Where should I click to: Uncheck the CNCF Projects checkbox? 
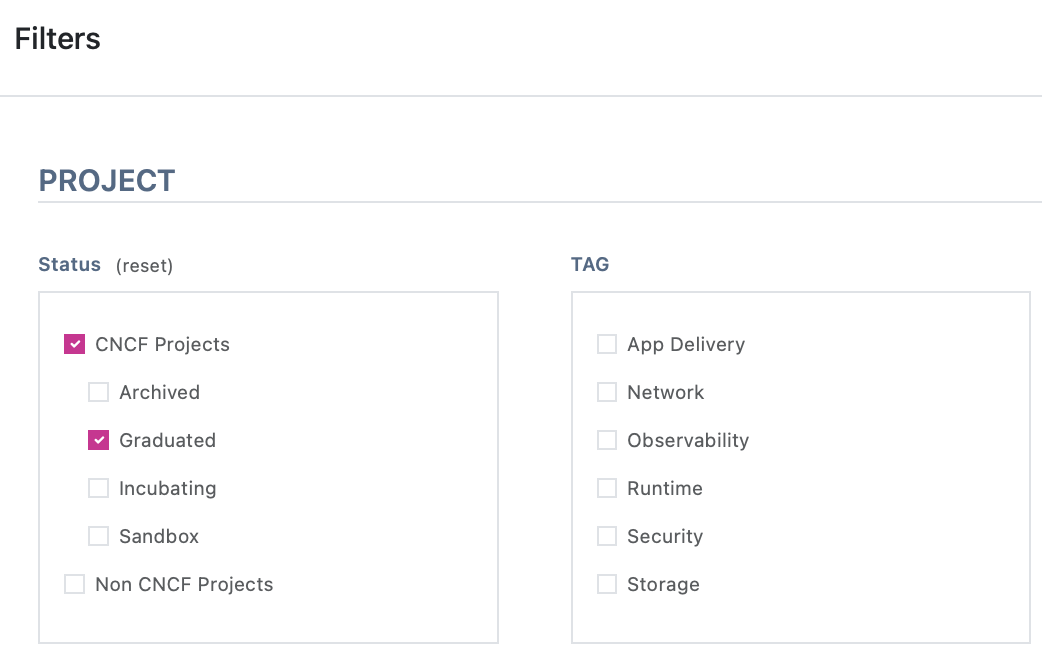[x=74, y=344]
